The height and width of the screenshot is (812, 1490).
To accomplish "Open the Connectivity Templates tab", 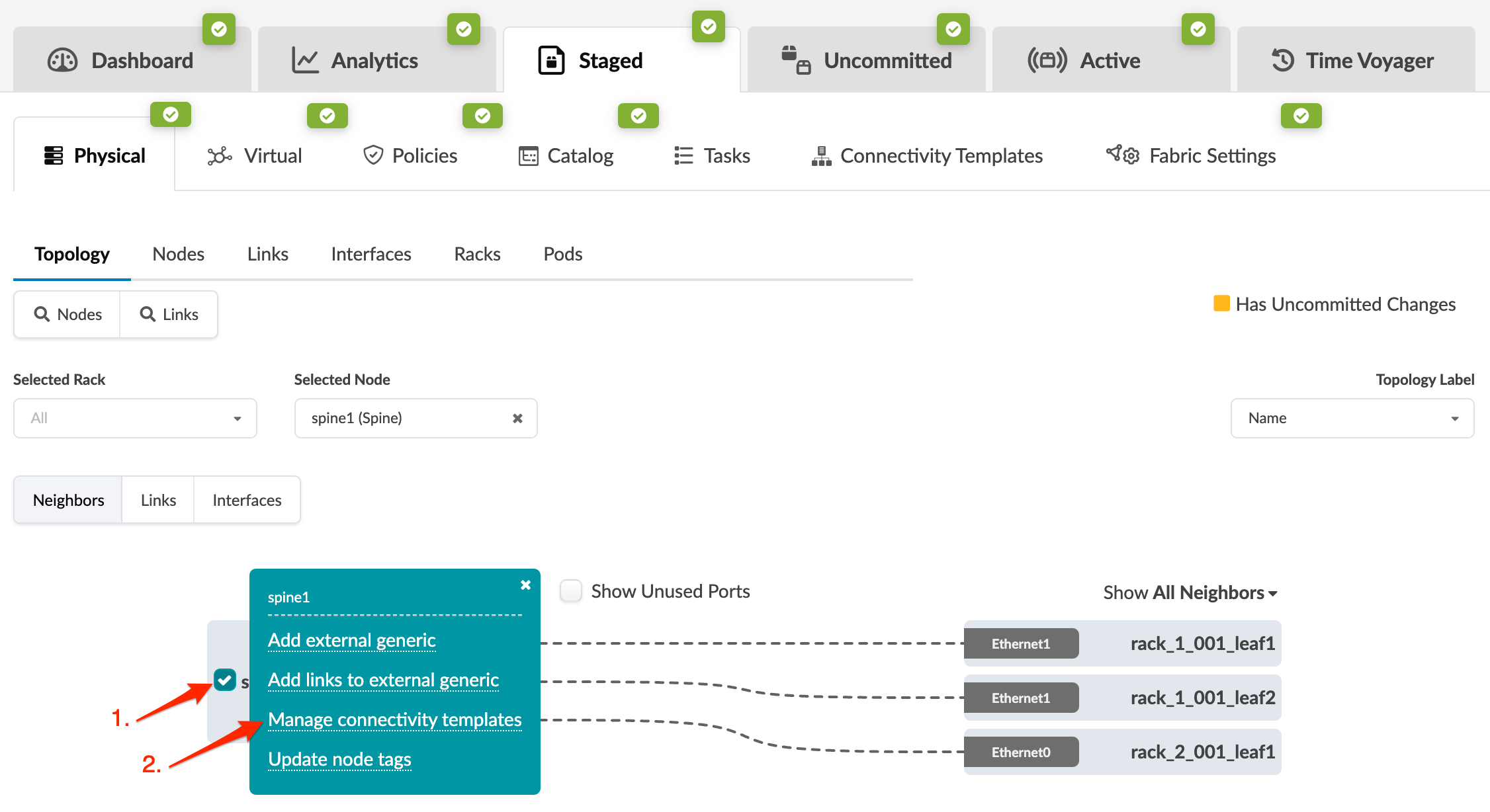I will click(x=927, y=156).
